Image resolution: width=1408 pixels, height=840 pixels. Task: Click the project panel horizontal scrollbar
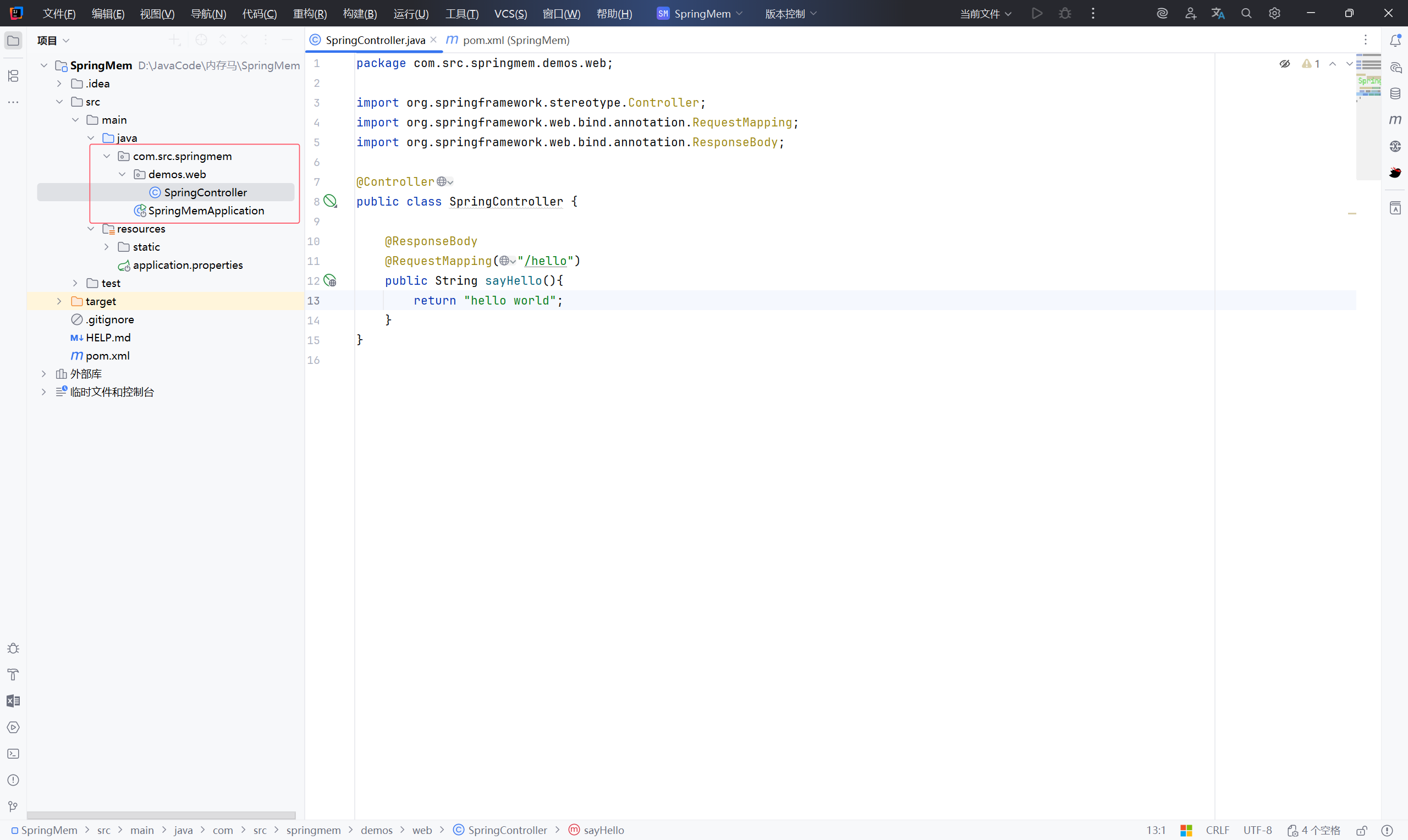[161, 816]
